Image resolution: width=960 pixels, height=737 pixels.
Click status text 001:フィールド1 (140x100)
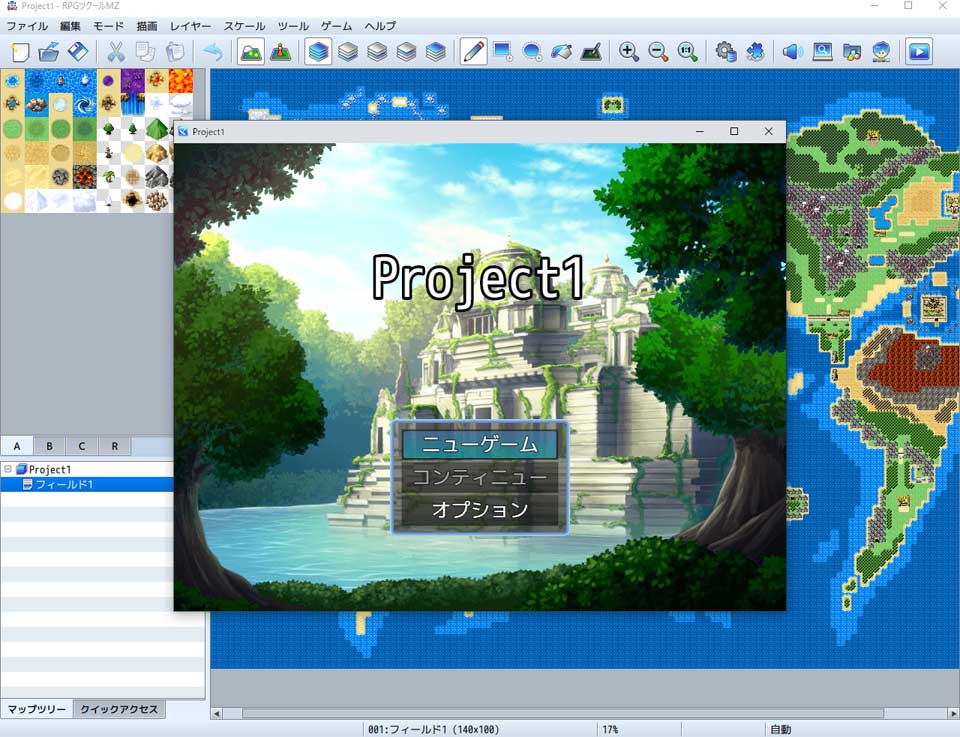coord(433,730)
